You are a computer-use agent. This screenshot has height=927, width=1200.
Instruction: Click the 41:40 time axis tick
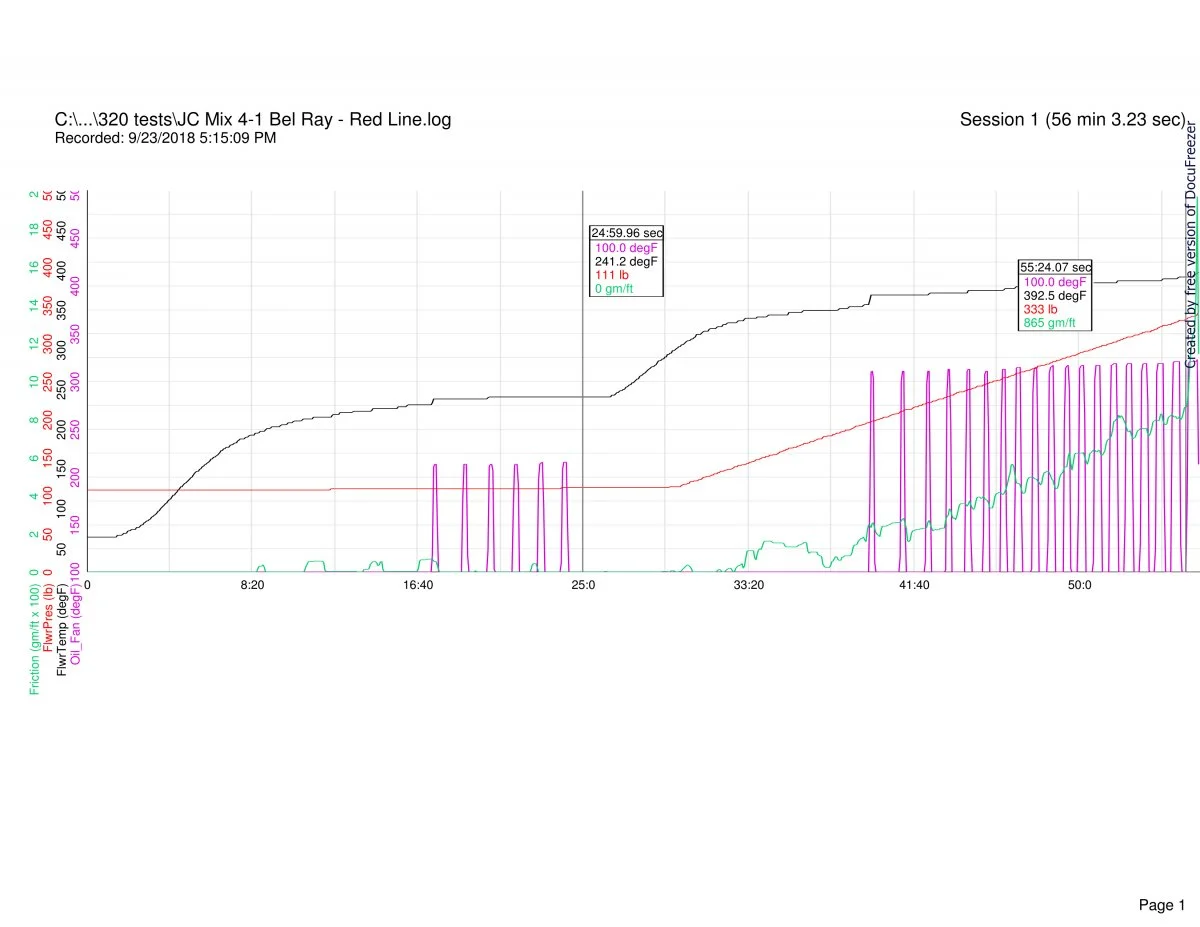point(914,584)
